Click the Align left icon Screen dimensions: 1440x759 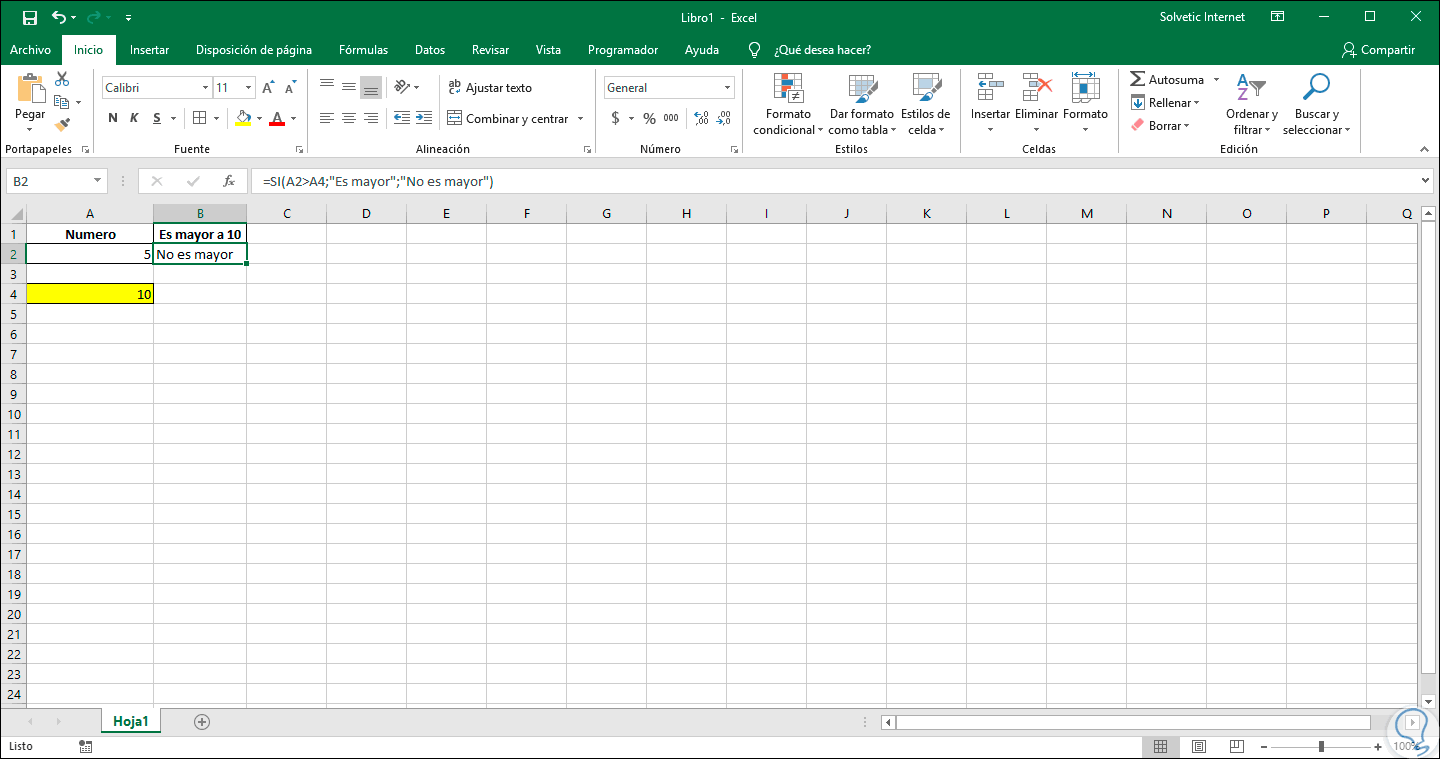coord(326,118)
